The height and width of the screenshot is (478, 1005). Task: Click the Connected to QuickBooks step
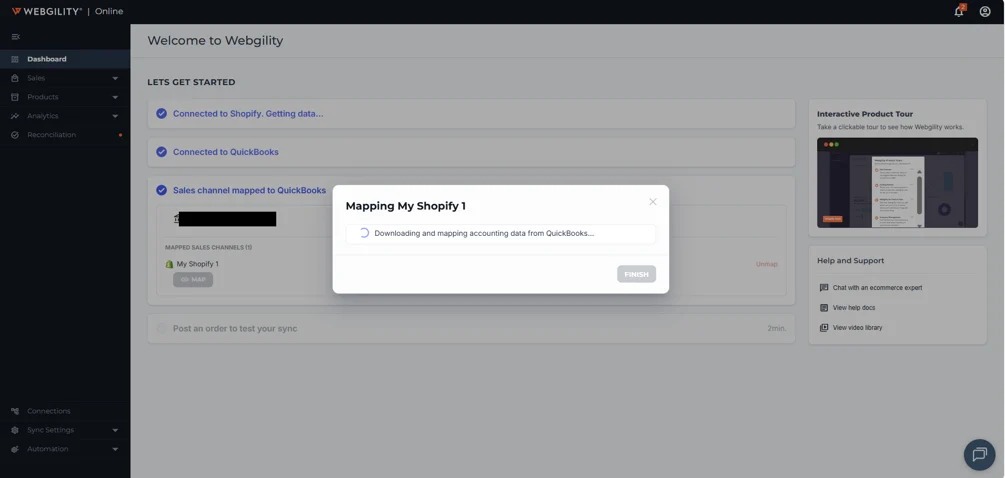[x=471, y=152]
